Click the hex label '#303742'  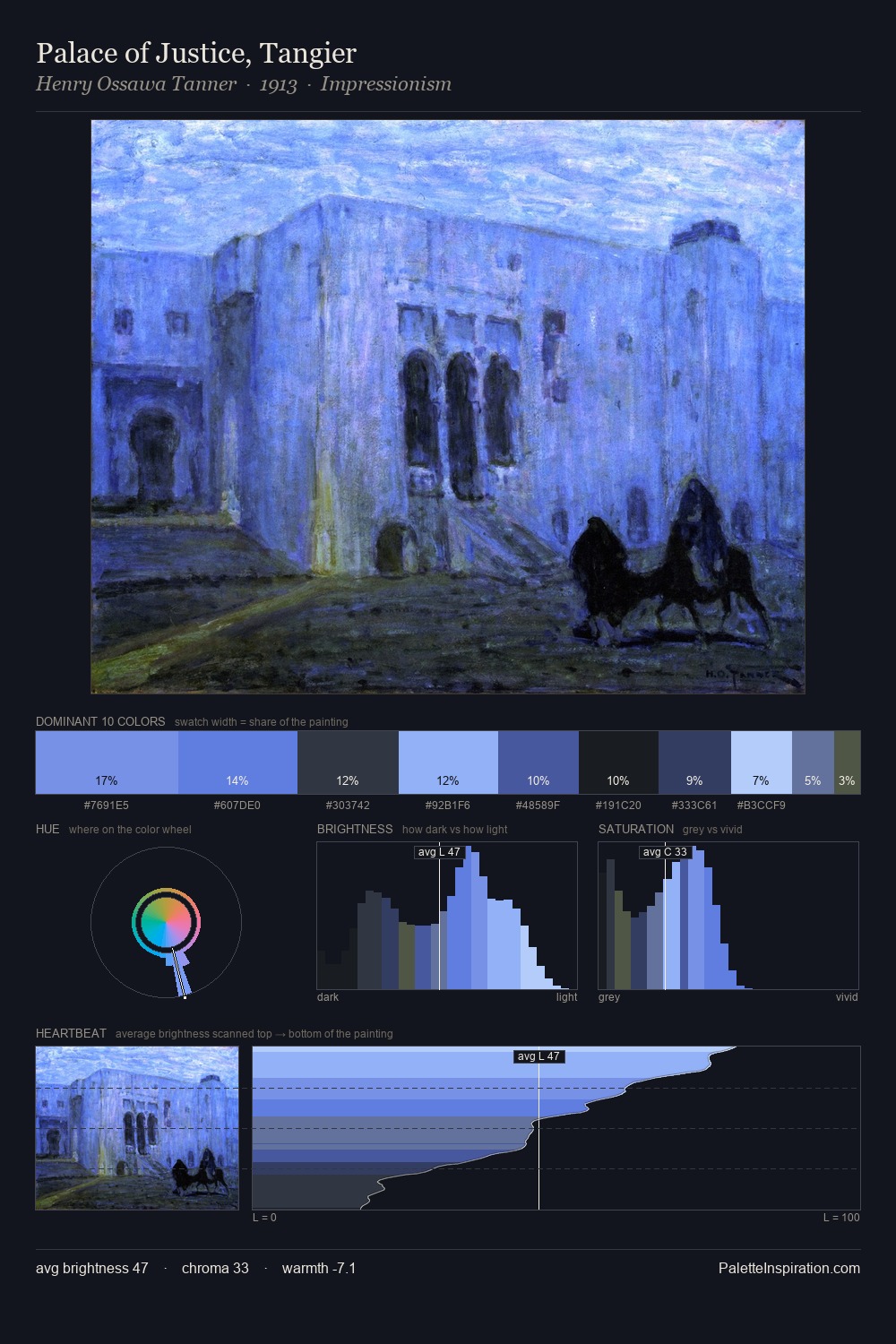coord(348,806)
